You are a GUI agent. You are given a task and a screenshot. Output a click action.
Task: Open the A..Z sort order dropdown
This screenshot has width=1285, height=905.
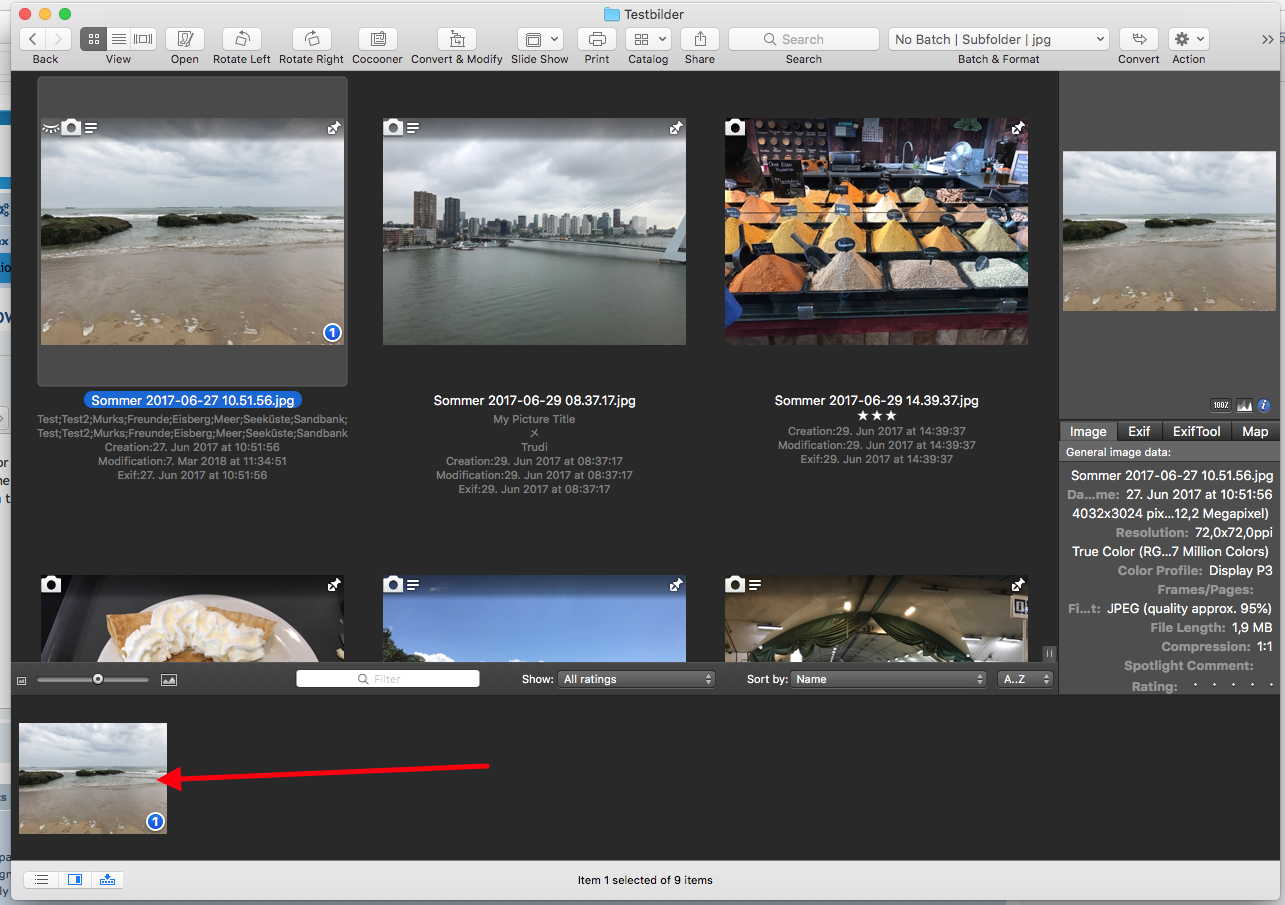pyautogui.click(x=1025, y=679)
